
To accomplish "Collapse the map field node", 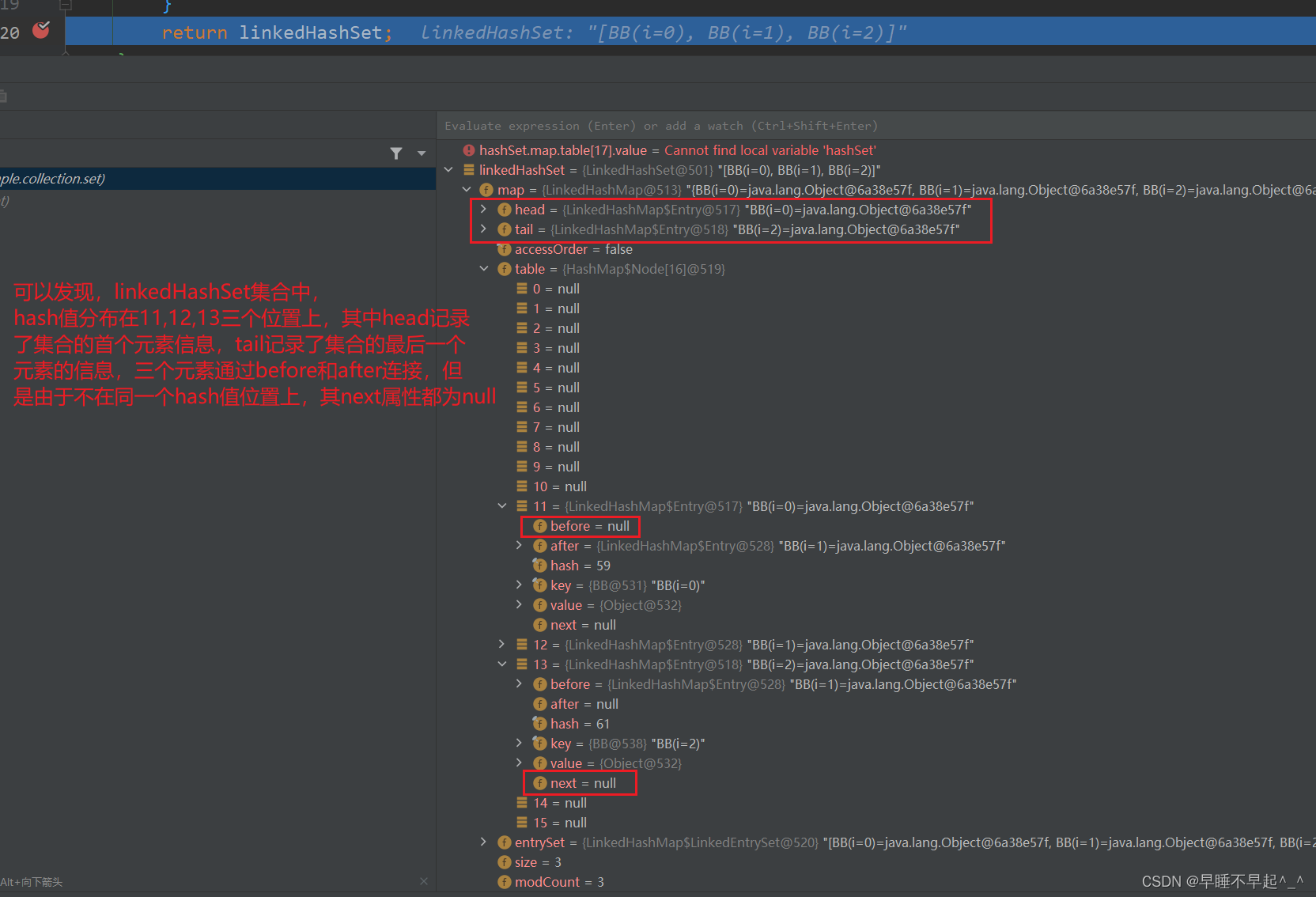I will [467, 190].
